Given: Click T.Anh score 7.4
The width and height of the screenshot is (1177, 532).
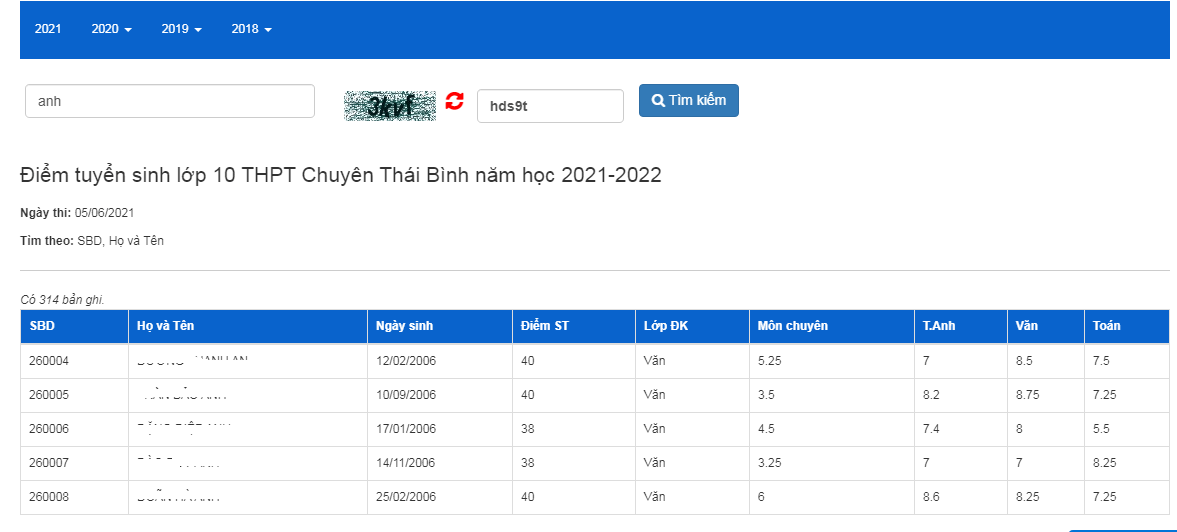Looking at the screenshot, I should point(932,429).
